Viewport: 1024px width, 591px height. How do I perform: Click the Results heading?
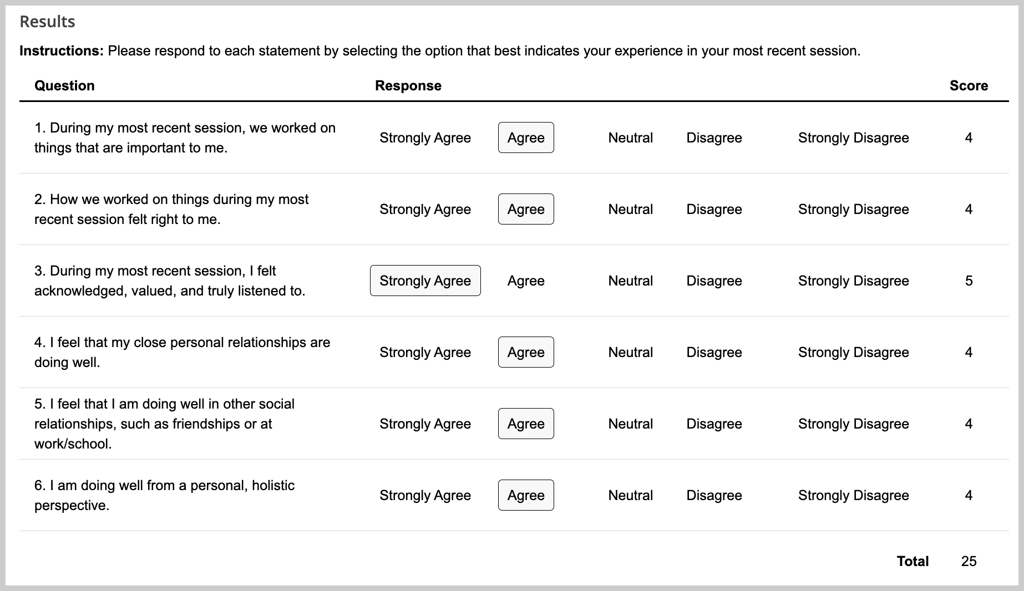[47, 22]
